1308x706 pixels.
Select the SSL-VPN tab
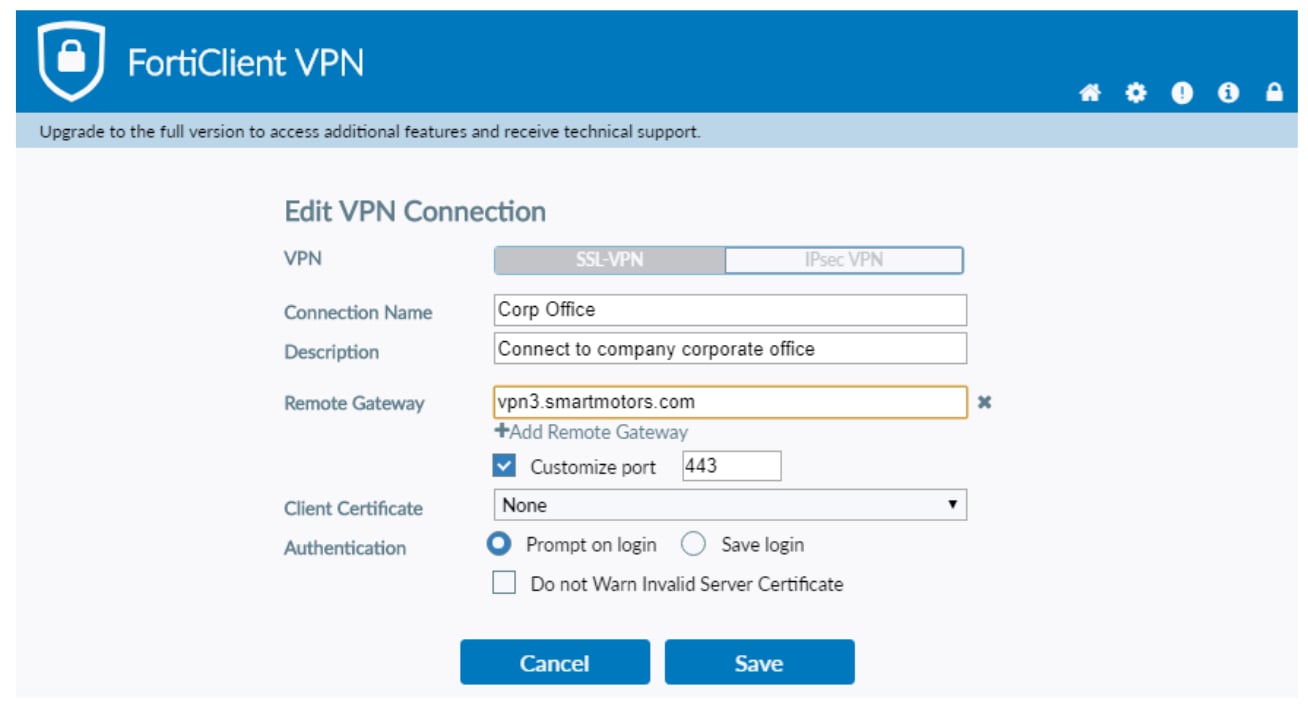pyautogui.click(x=612, y=258)
